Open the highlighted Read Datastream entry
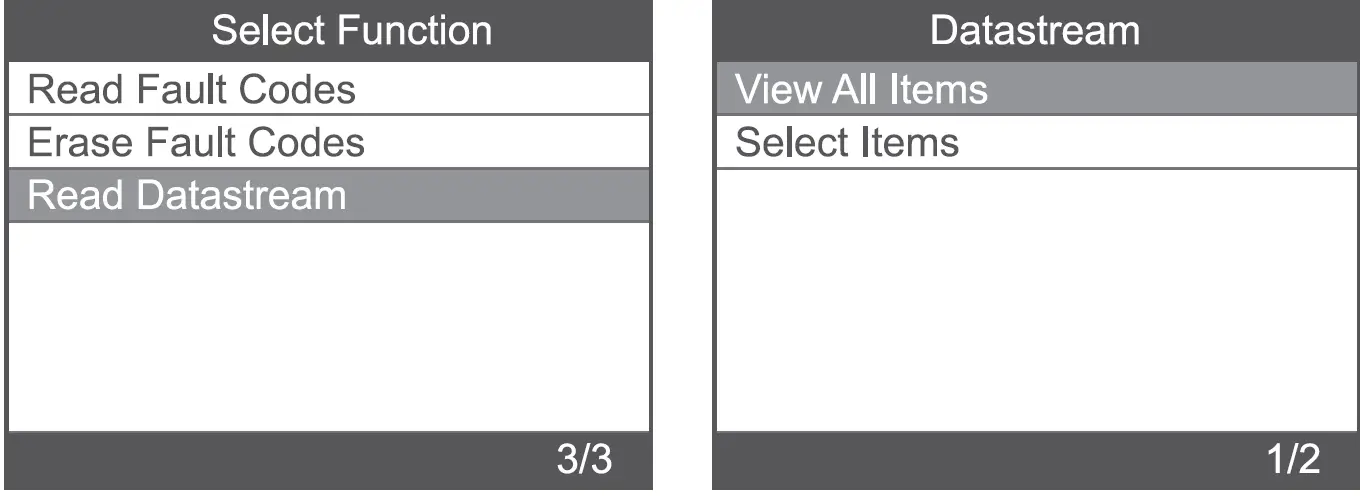Viewport: 1360px width, 496px height. click(x=187, y=195)
